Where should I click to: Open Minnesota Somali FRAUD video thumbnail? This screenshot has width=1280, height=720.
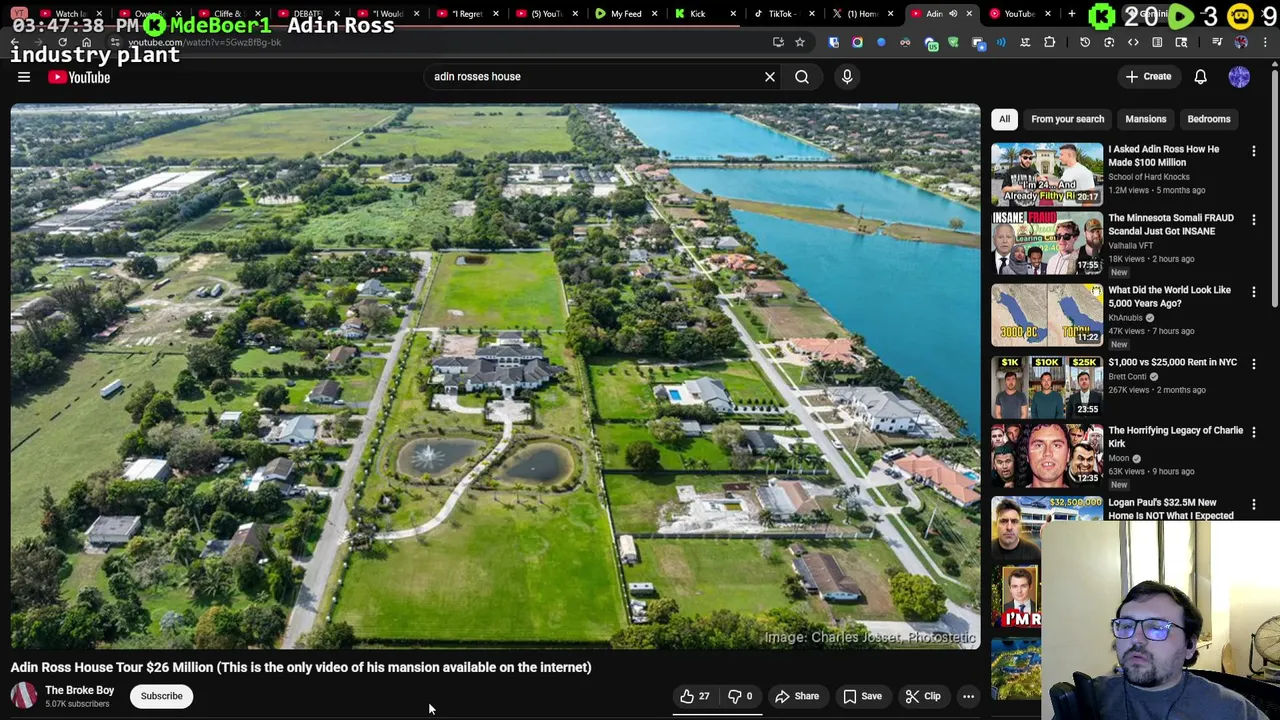pos(1047,243)
